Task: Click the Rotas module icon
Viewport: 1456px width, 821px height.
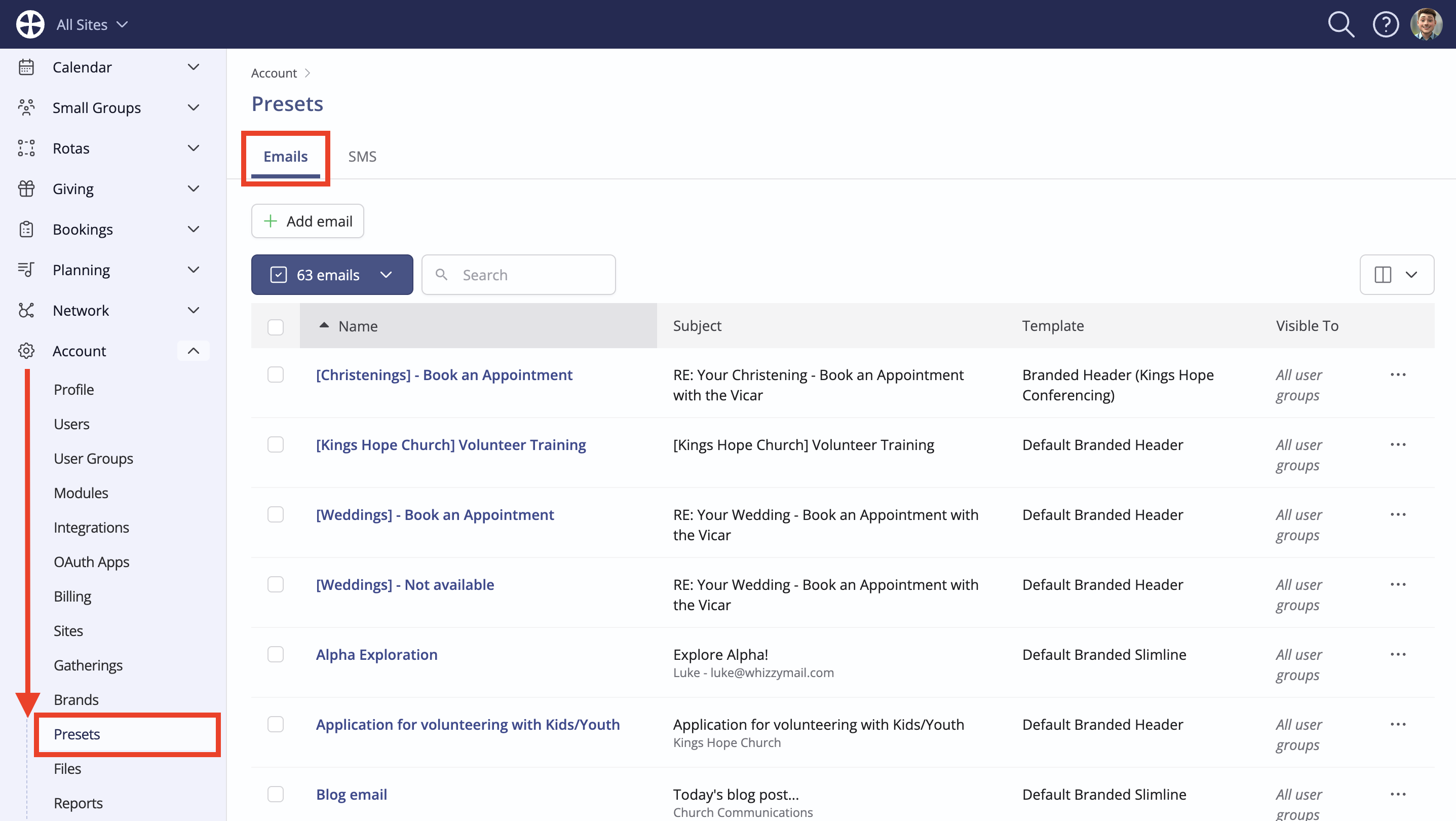Action: [x=26, y=148]
